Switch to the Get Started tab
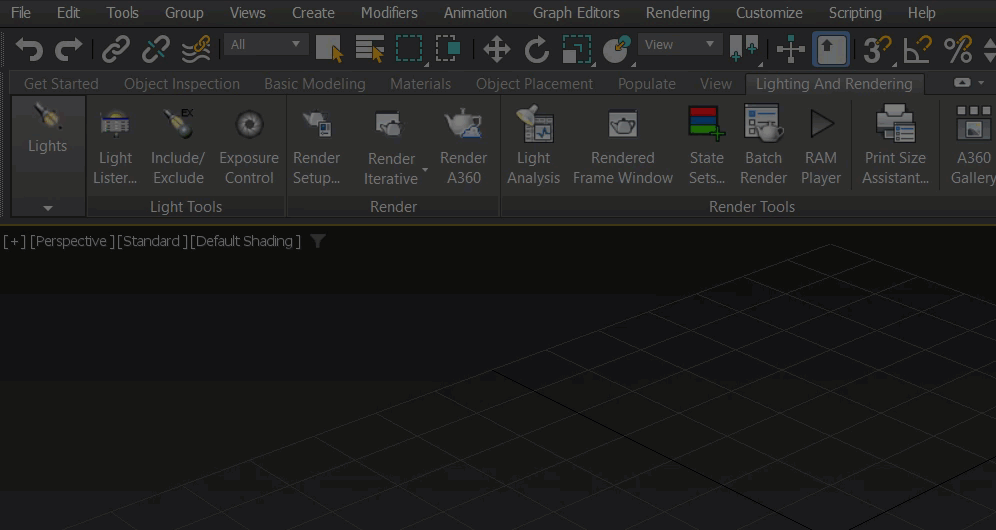 (61, 84)
